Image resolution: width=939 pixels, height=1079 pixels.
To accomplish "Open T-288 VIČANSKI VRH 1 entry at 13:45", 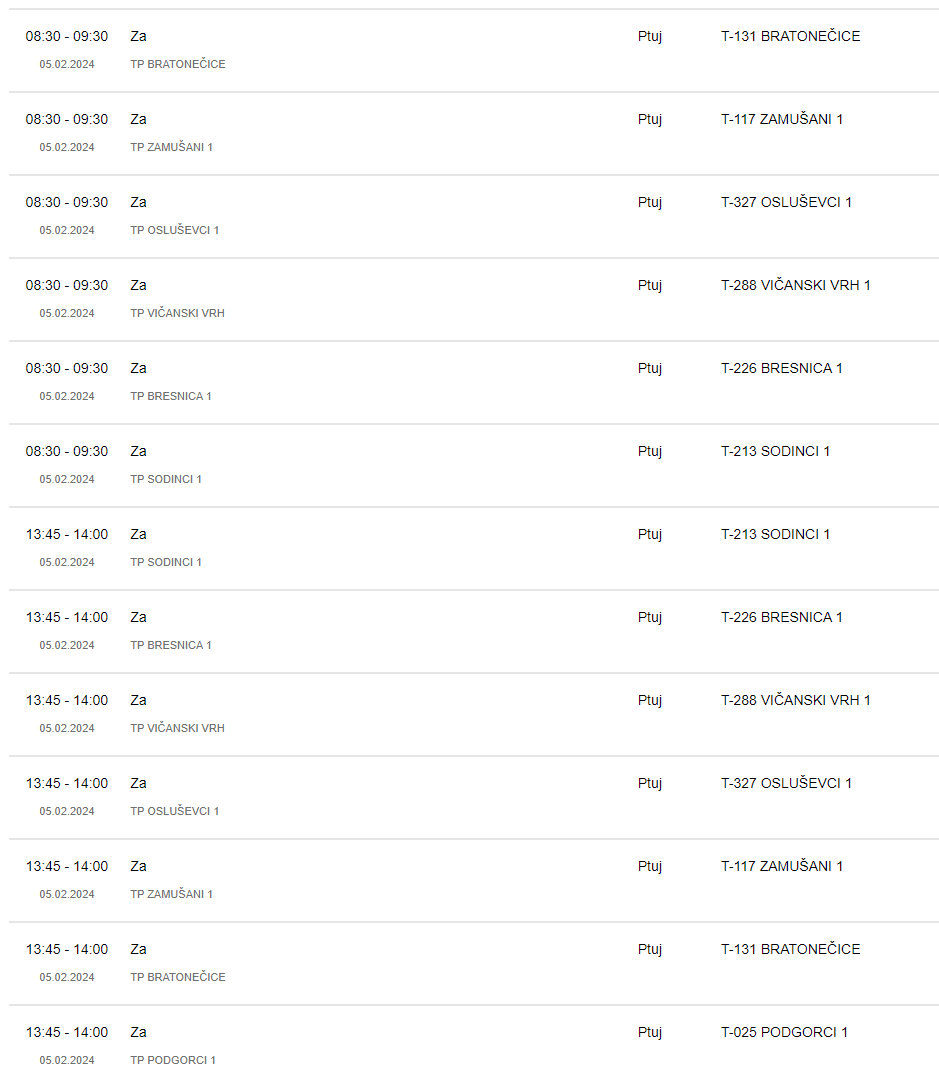I will click(x=795, y=700).
